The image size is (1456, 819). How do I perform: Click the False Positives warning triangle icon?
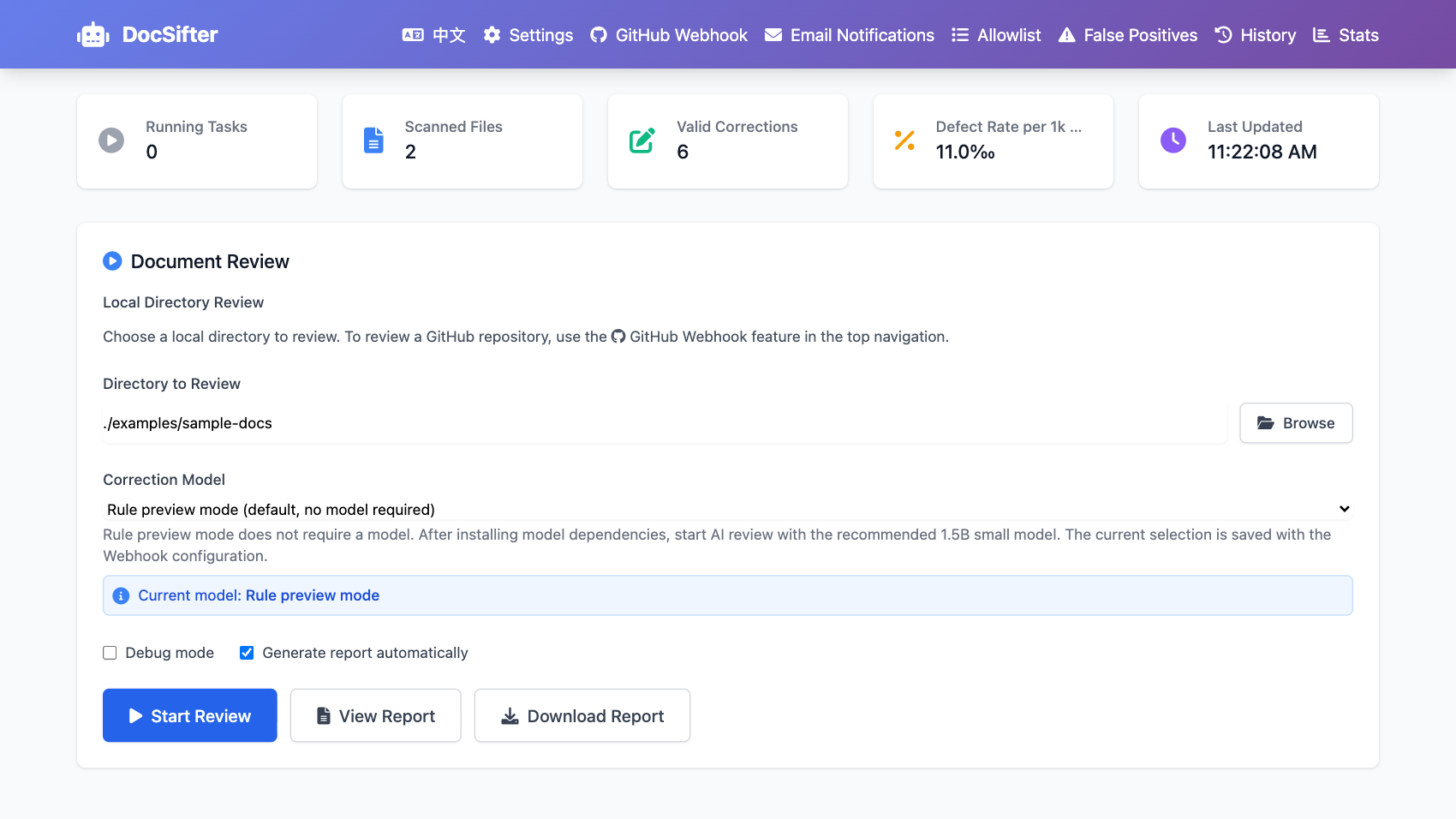[1066, 35]
